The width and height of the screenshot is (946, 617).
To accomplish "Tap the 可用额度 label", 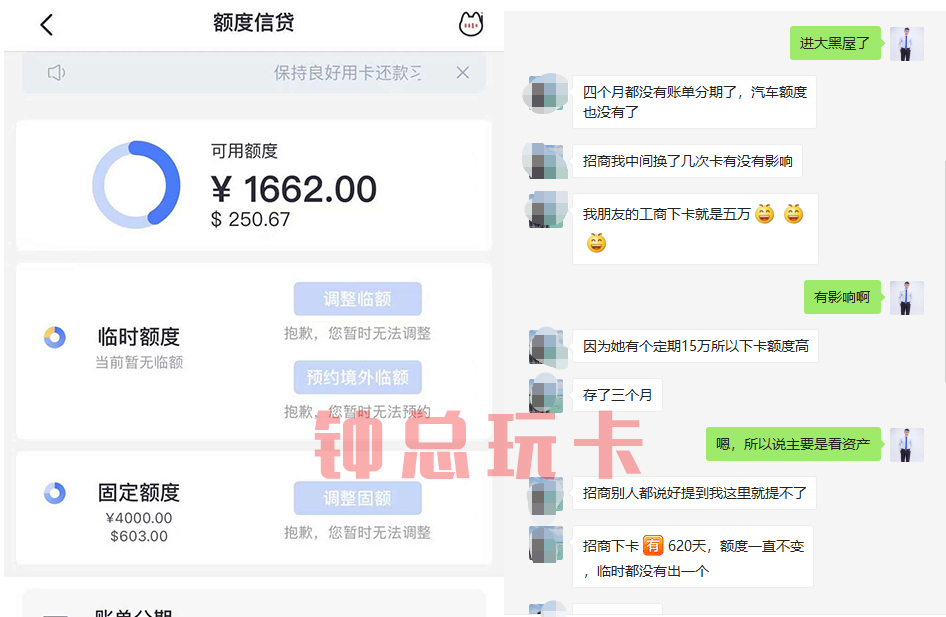I will 244,151.
